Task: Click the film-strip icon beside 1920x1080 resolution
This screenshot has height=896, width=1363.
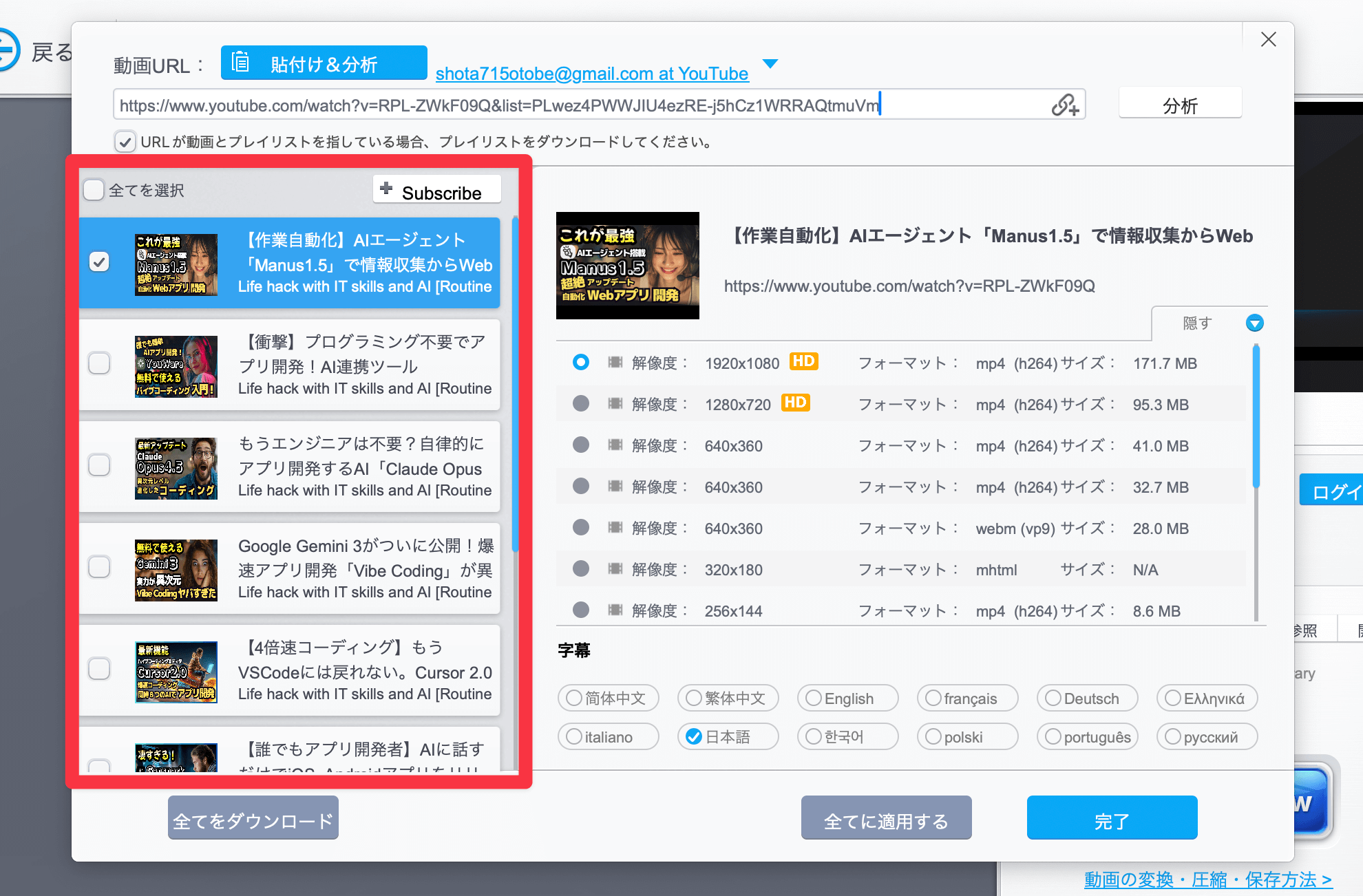Action: (615, 363)
